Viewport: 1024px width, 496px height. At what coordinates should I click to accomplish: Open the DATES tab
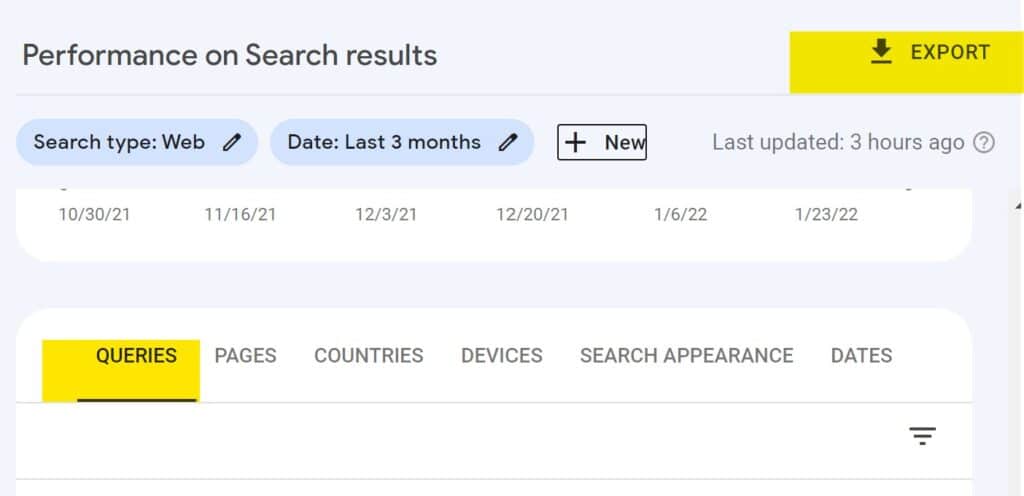[861, 356]
